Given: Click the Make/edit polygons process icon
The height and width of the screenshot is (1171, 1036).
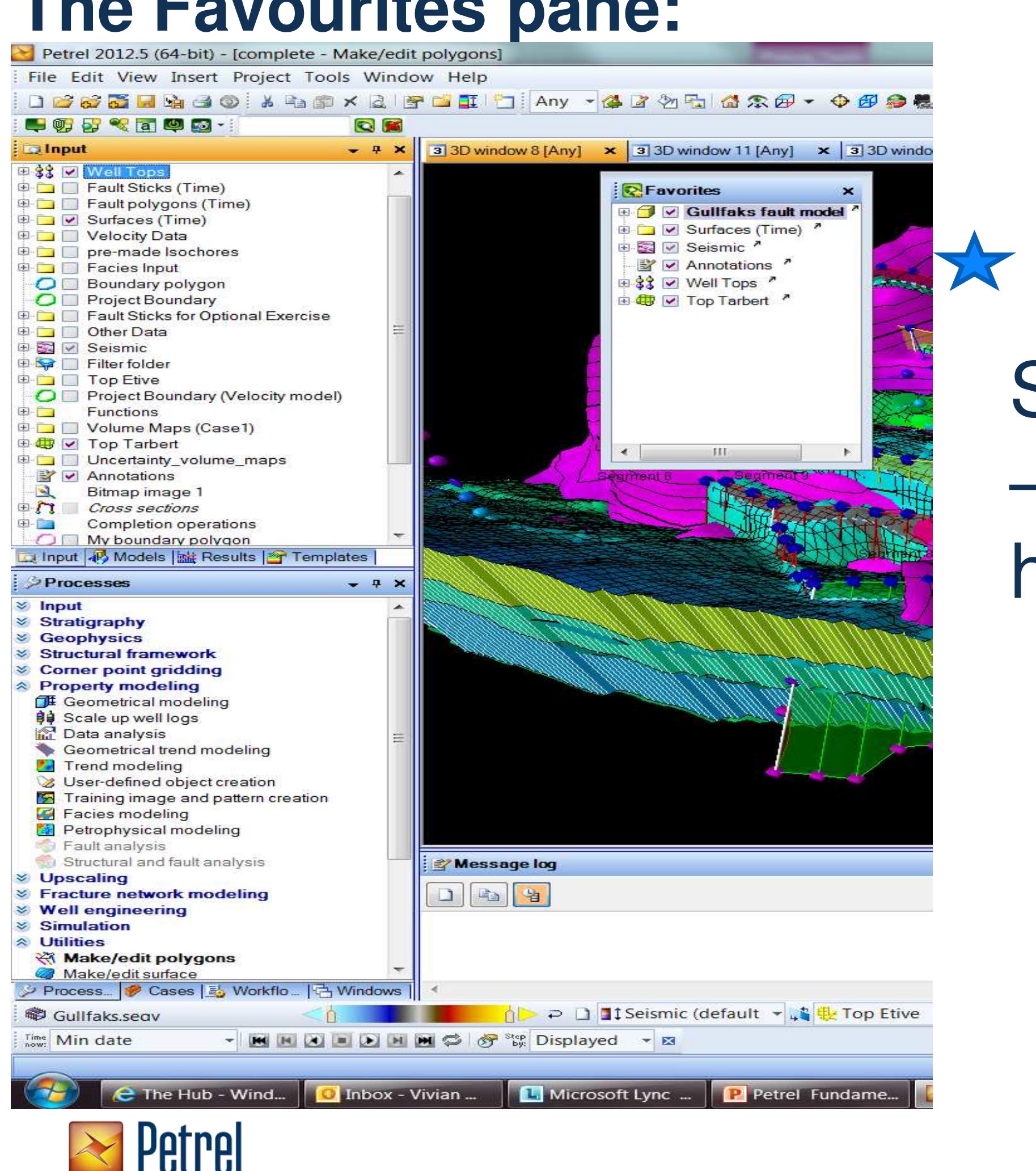Looking at the screenshot, I should [45, 958].
